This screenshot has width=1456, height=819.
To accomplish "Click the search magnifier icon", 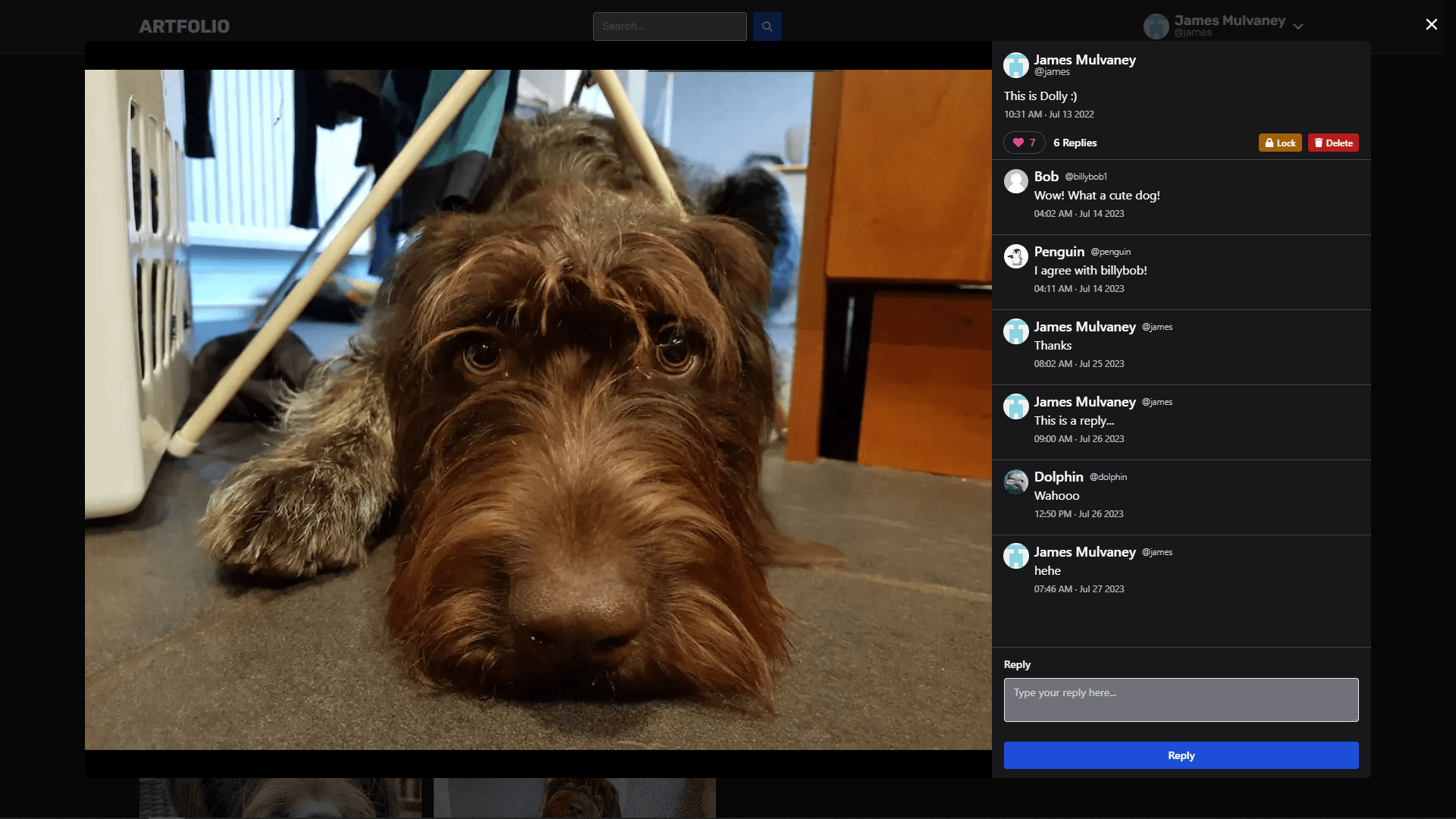I will tap(767, 26).
